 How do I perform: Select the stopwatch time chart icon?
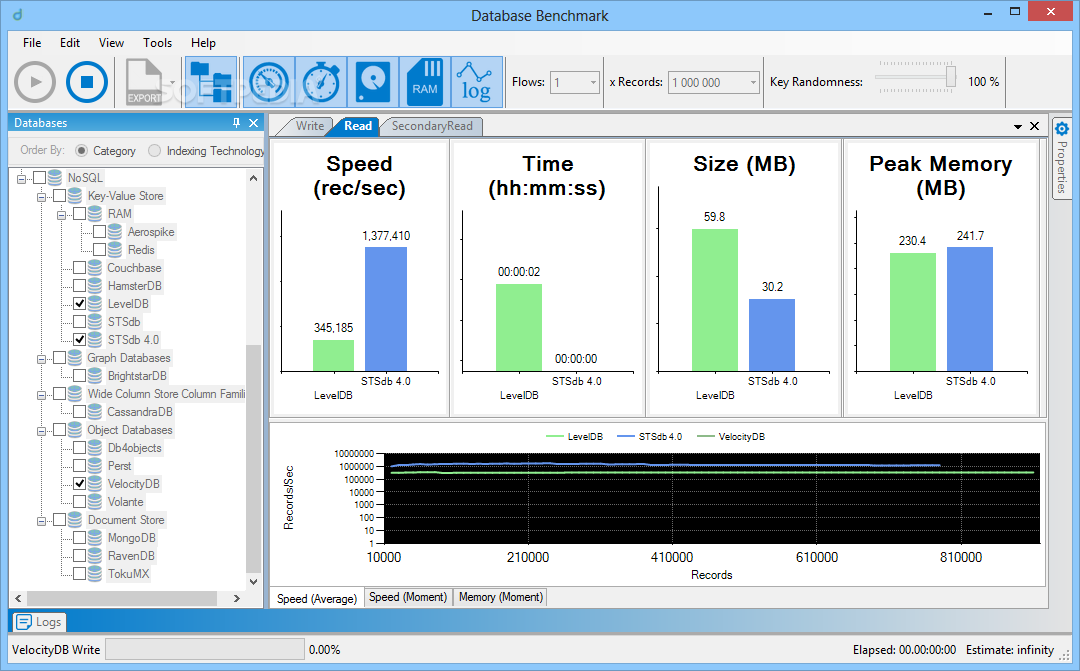pyautogui.click(x=321, y=82)
